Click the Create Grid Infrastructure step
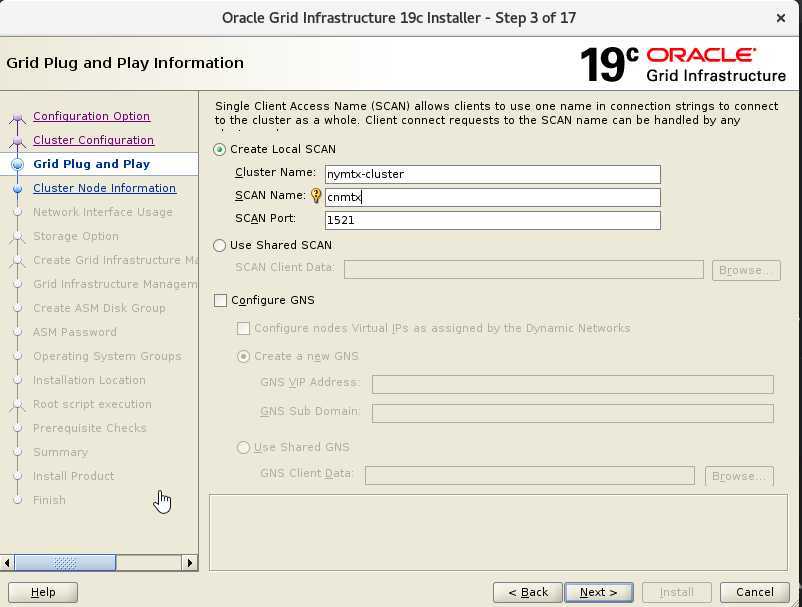This screenshot has width=802, height=607. (x=115, y=260)
